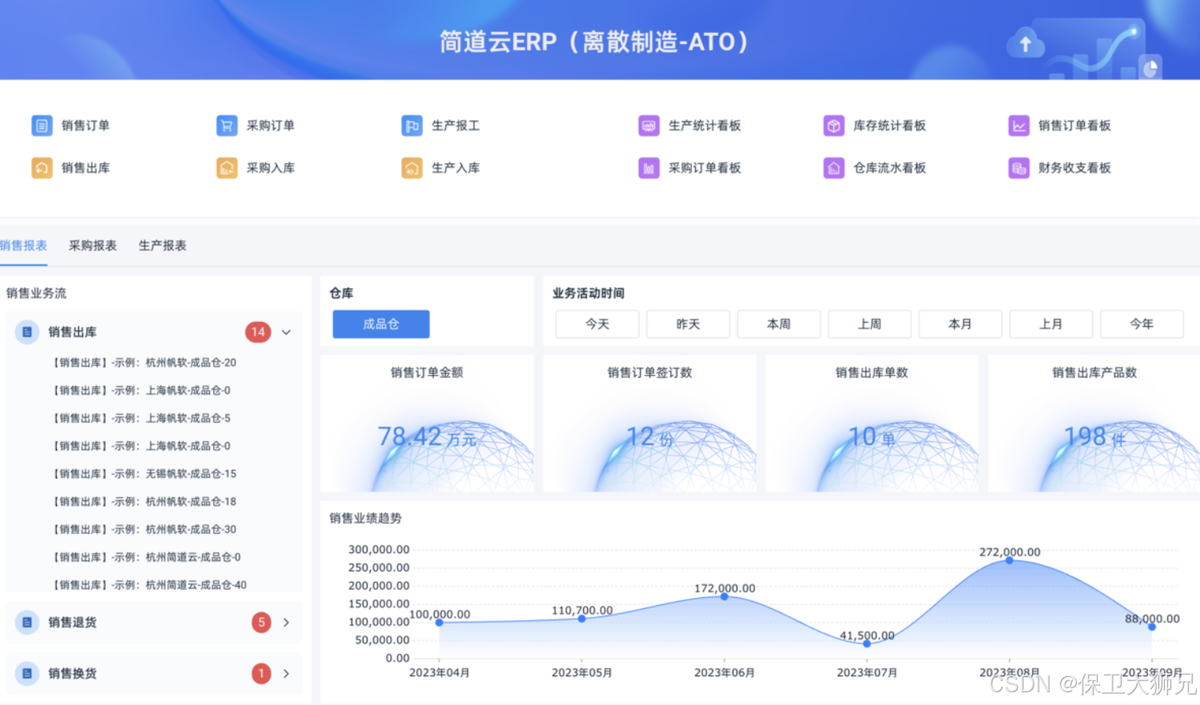Click the 172,000.00 data point on chart
Screen dimensions: 1200x705
[x=724, y=596]
